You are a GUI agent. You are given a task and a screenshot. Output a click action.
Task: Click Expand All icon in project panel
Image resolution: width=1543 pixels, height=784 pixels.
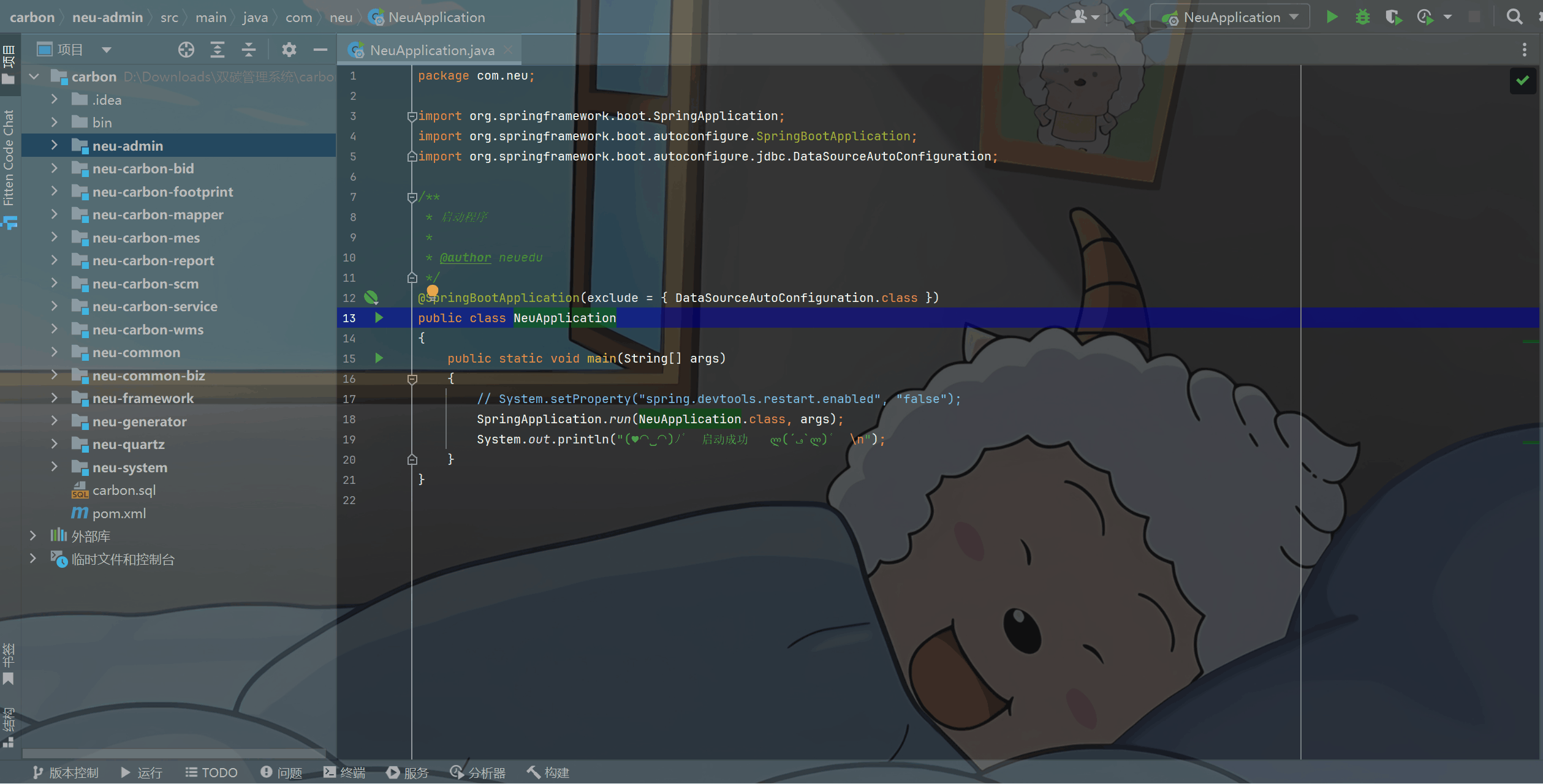point(218,50)
